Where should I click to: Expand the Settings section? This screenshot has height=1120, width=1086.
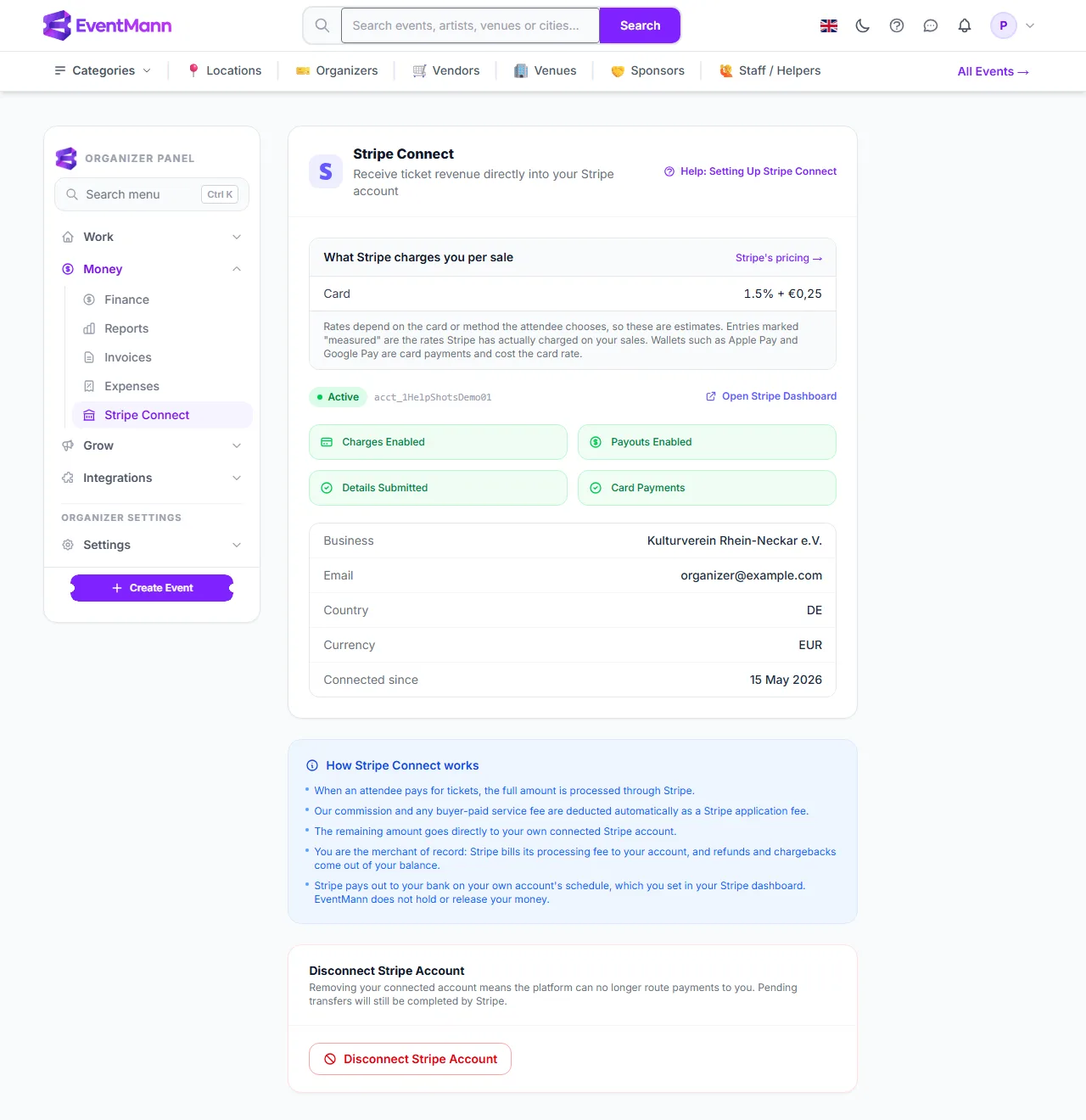coord(152,545)
